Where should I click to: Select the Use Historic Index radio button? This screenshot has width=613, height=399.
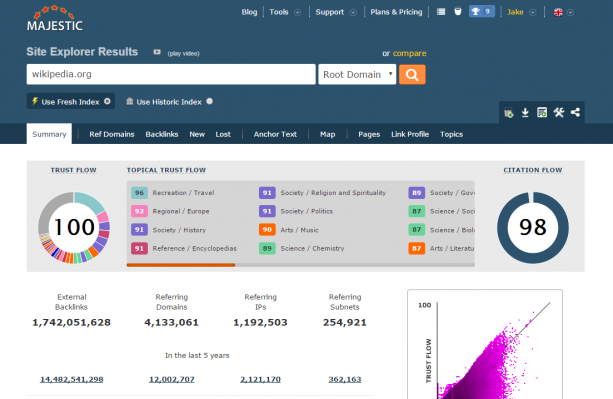tap(210, 101)
